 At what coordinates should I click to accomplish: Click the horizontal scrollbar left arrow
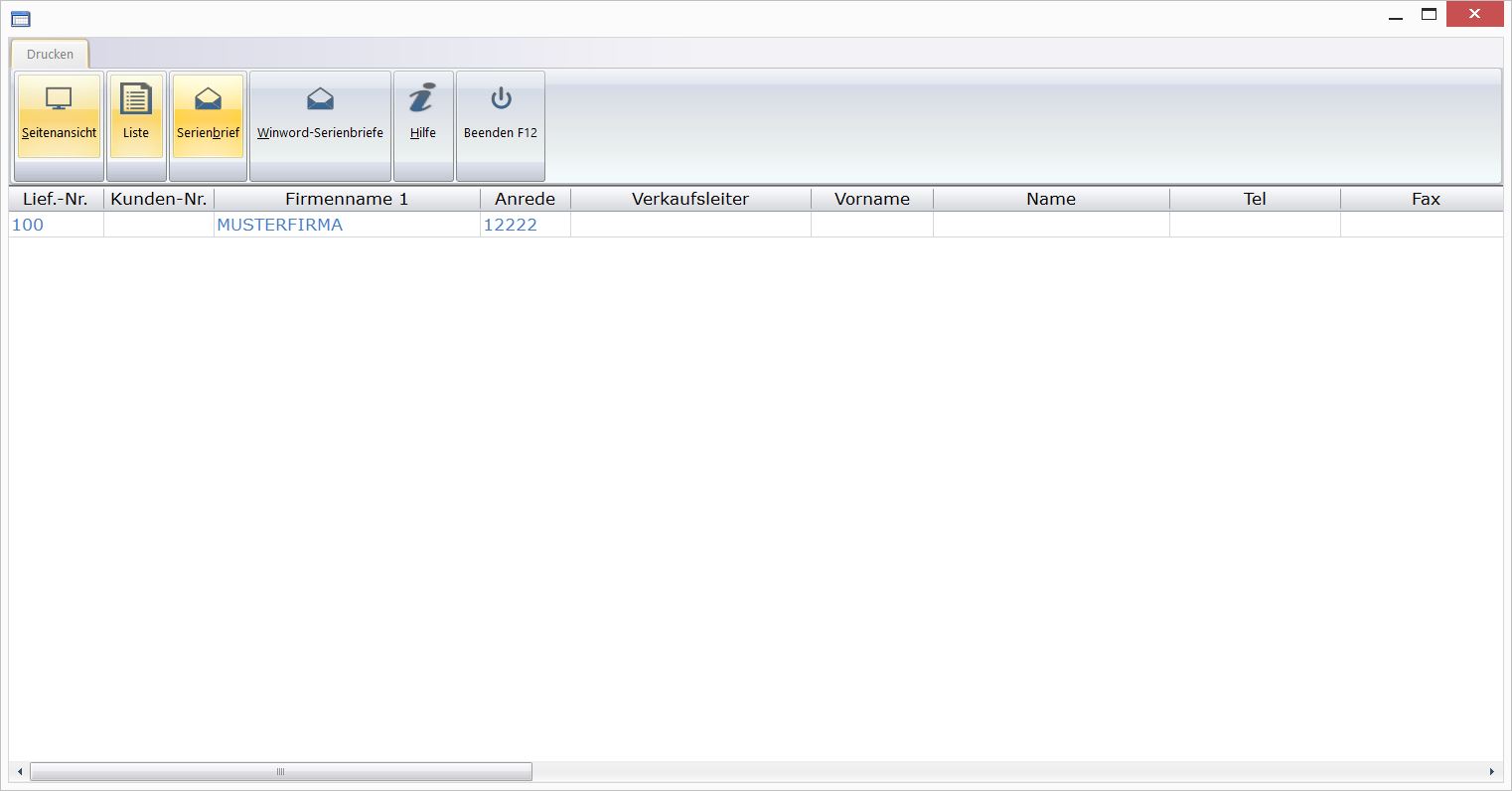click(x=19, y=772)
